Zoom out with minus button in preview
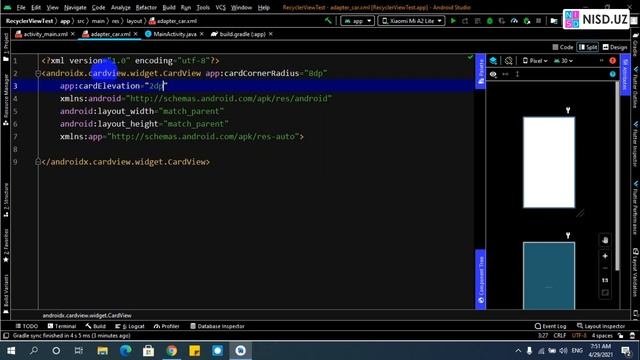The height and width of the screenshot is (360, 640). pos(605,268)
